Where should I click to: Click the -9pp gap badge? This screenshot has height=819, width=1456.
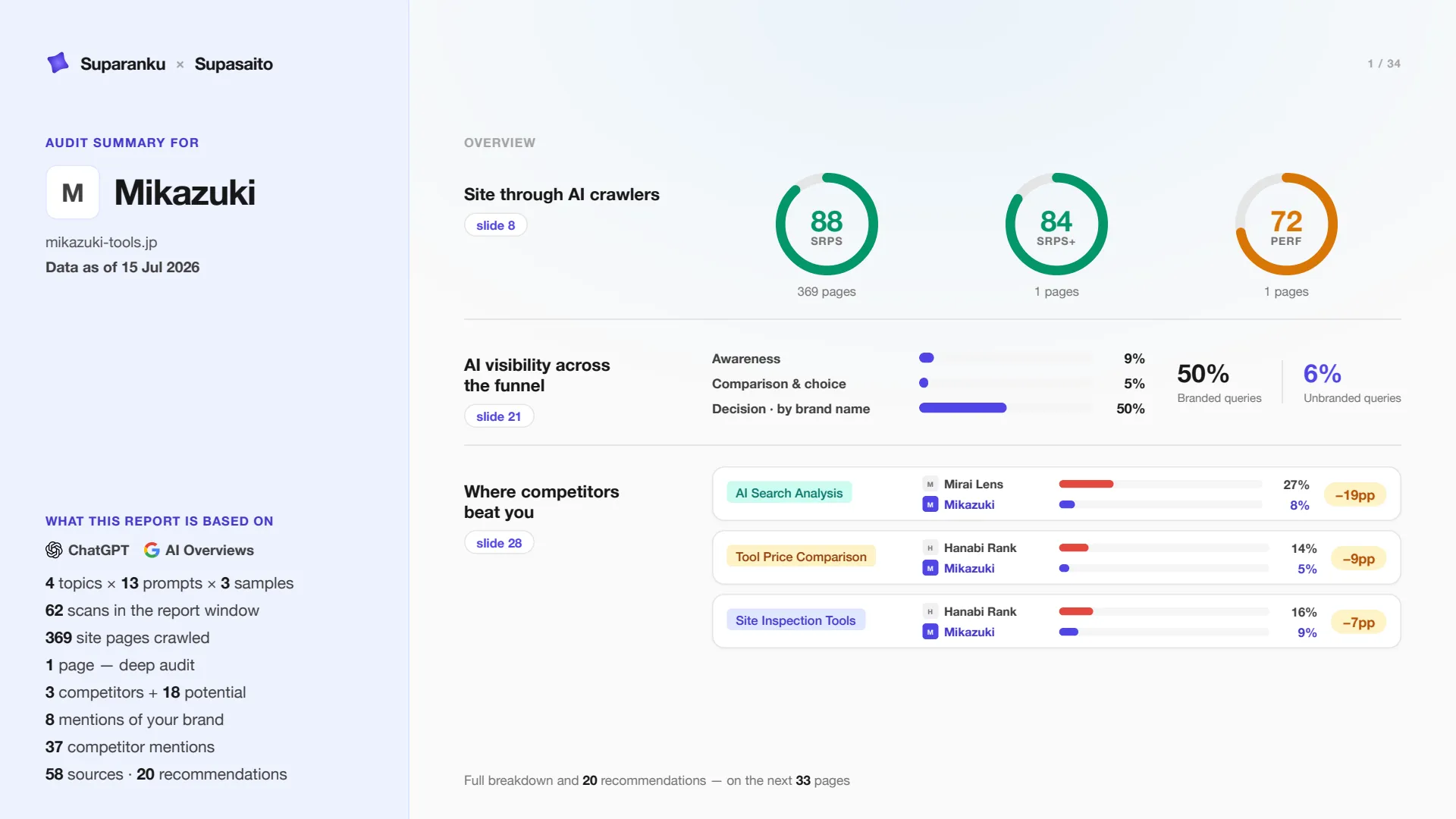[x=1358, y=559]
